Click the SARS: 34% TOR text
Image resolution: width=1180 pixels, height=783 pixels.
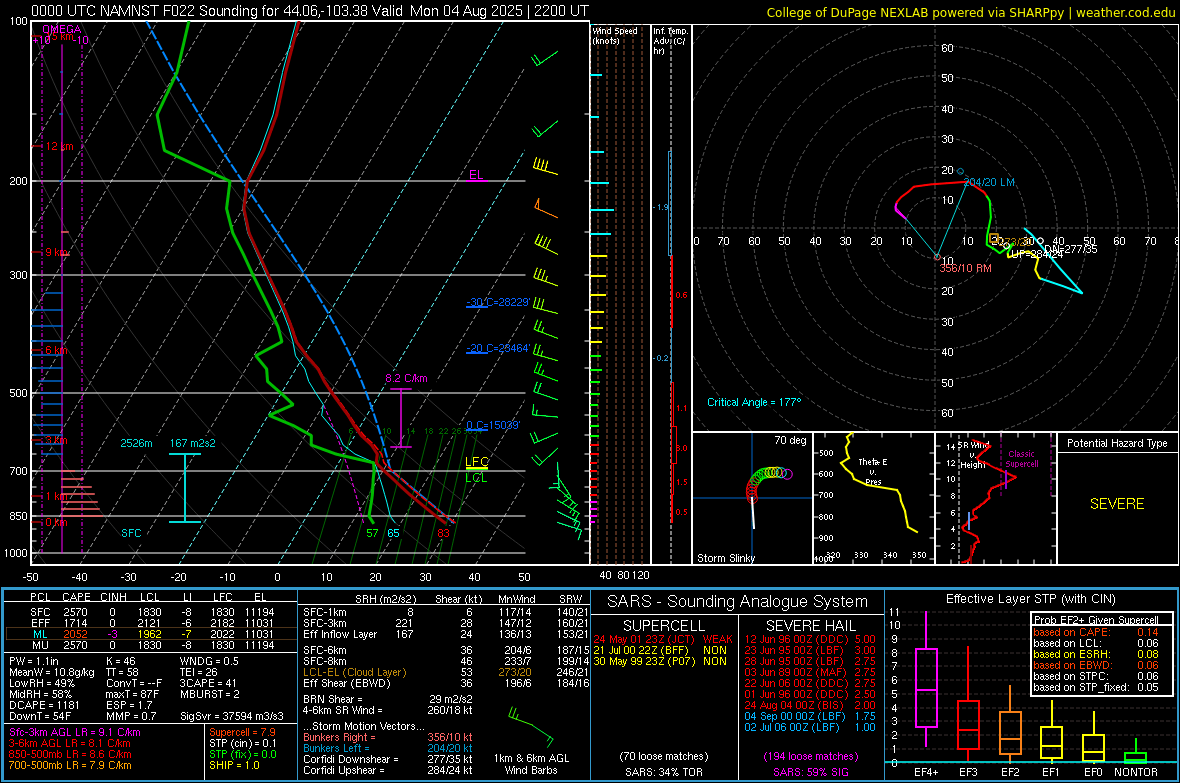point(663,772)
